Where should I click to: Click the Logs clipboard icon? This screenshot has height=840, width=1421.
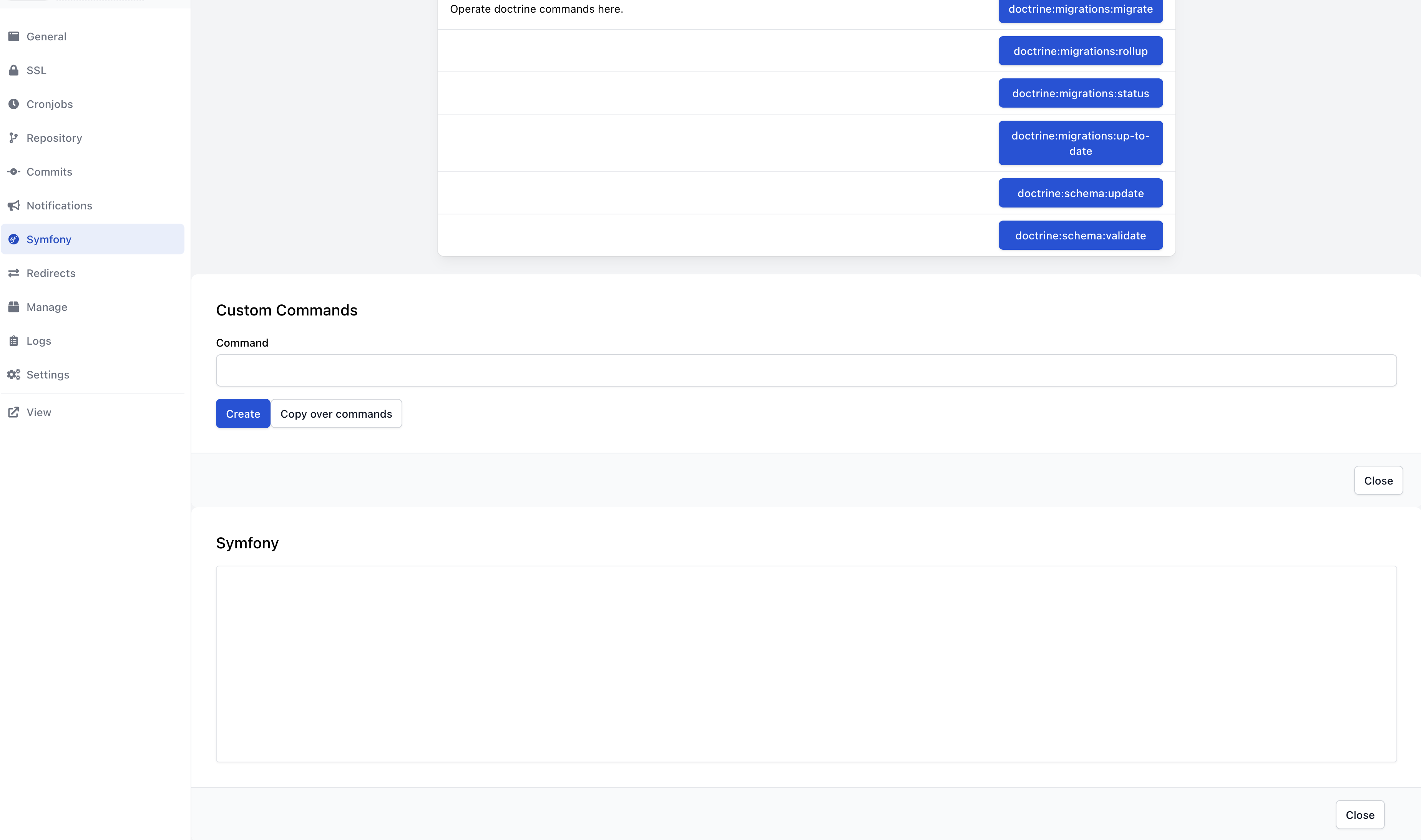point(13,341)
